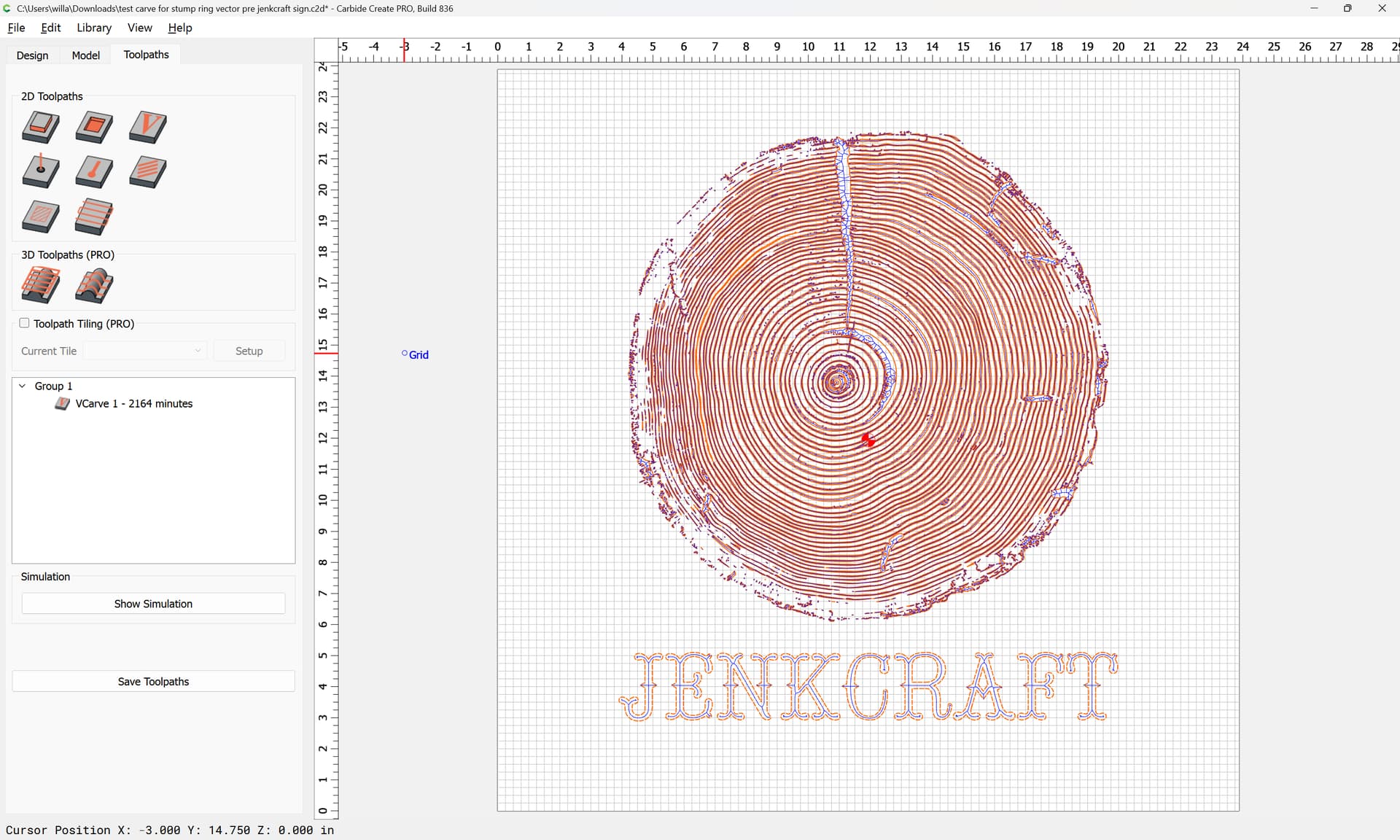1400x840 pixels.
Task: Enable the Toolpath Tiling (PRO) checkbox
Action: click(24, 323)
